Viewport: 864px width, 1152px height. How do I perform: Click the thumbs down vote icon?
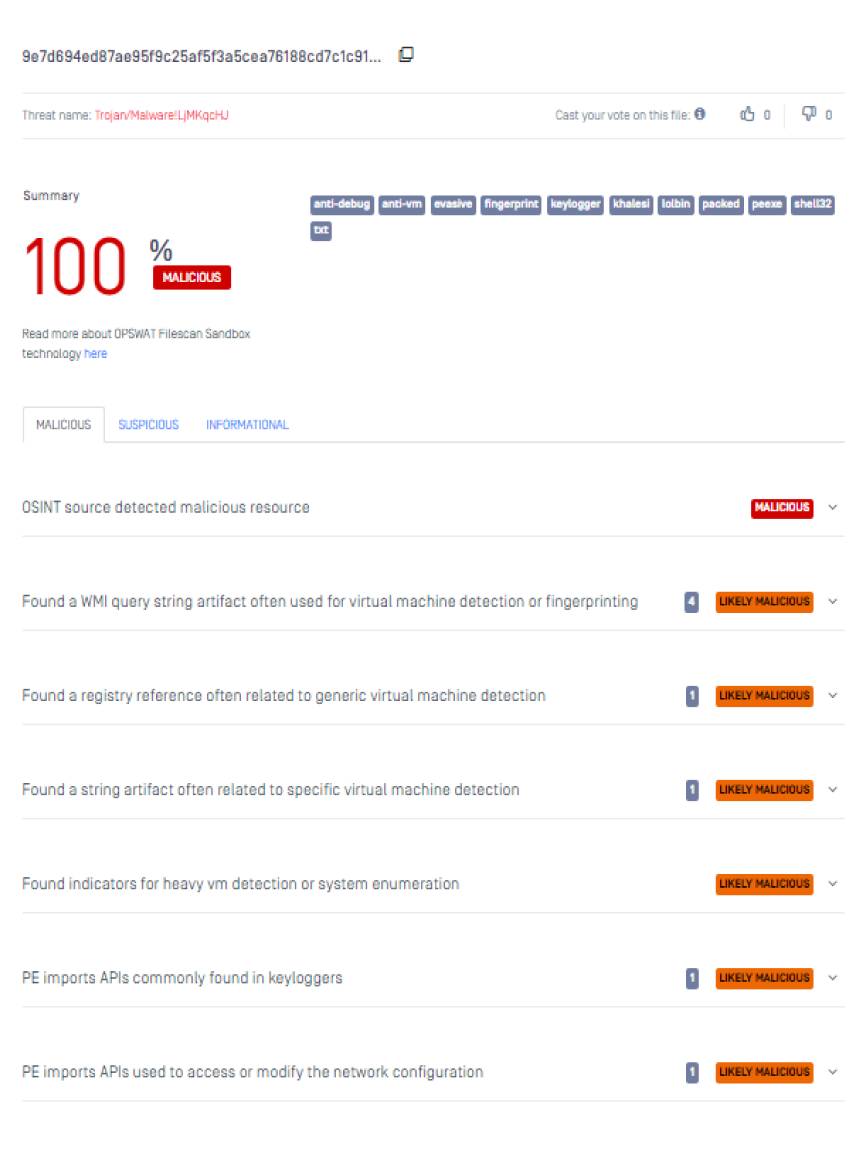[809, 115]
